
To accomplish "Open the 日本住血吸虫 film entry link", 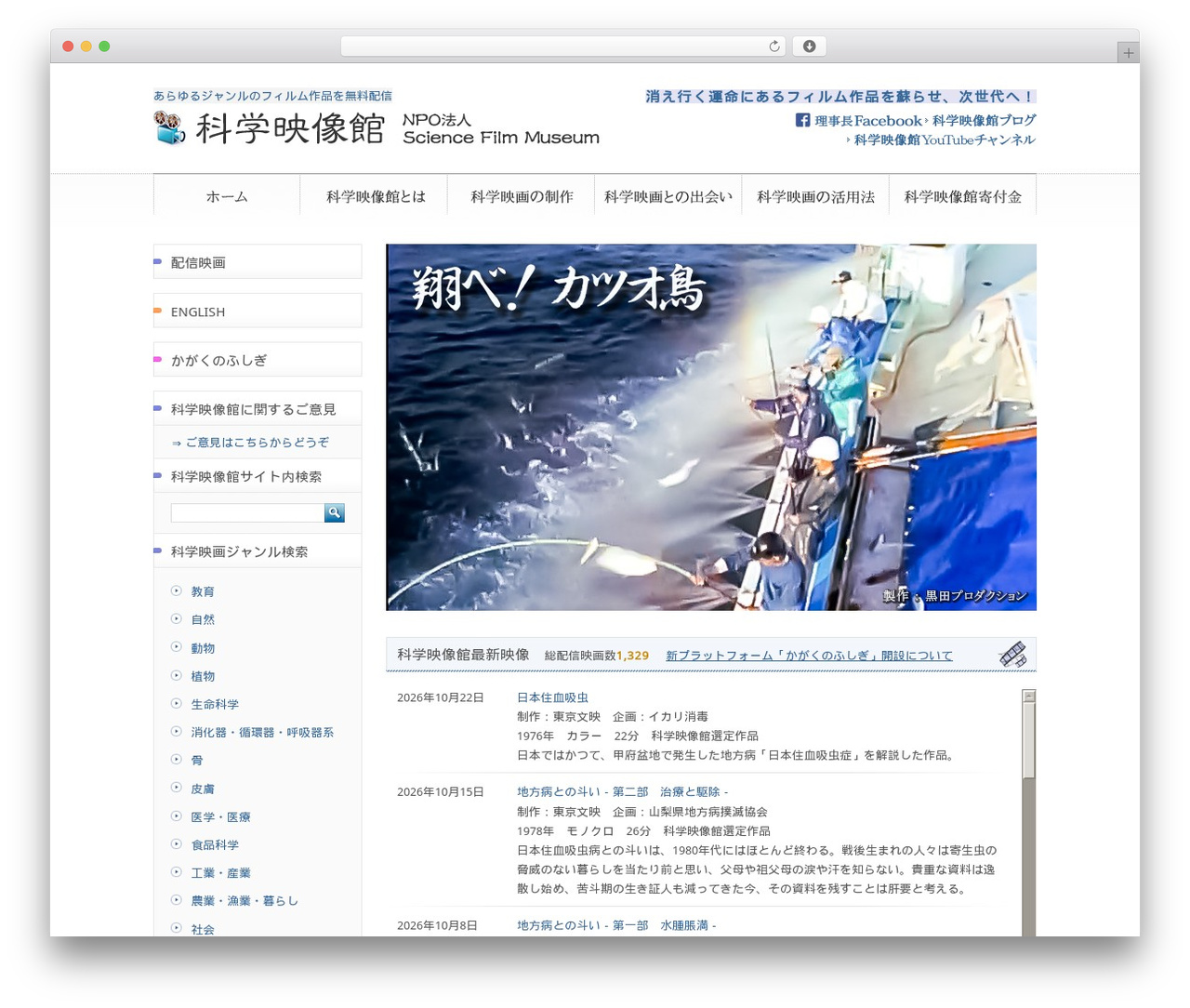I will (x=552, y=697).
